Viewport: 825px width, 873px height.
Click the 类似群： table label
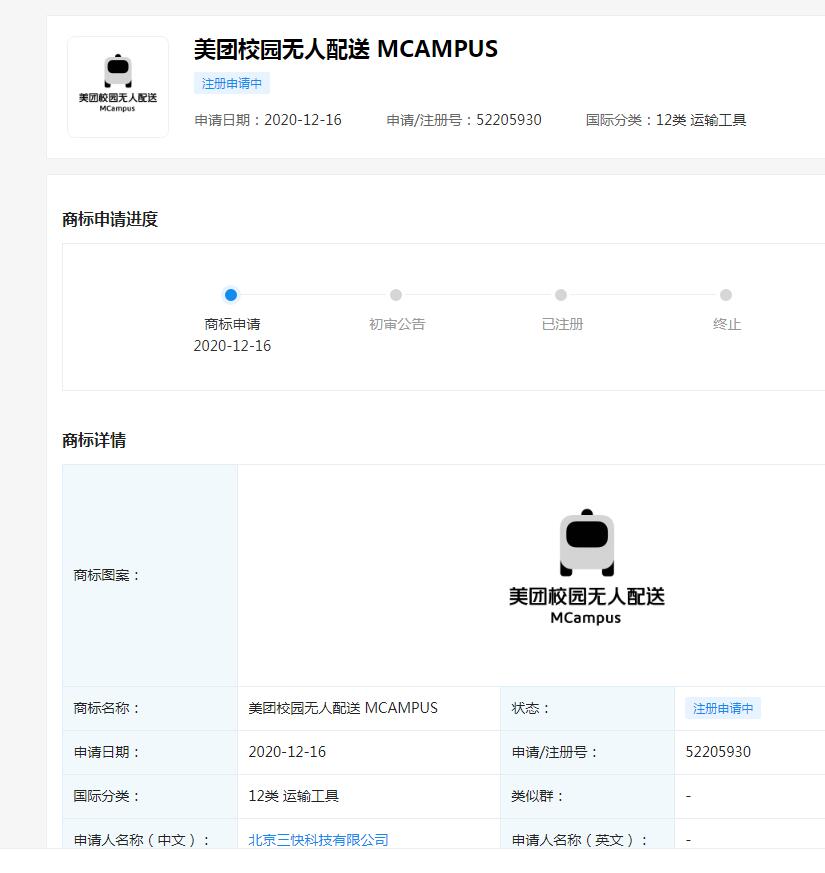(538, 796)
